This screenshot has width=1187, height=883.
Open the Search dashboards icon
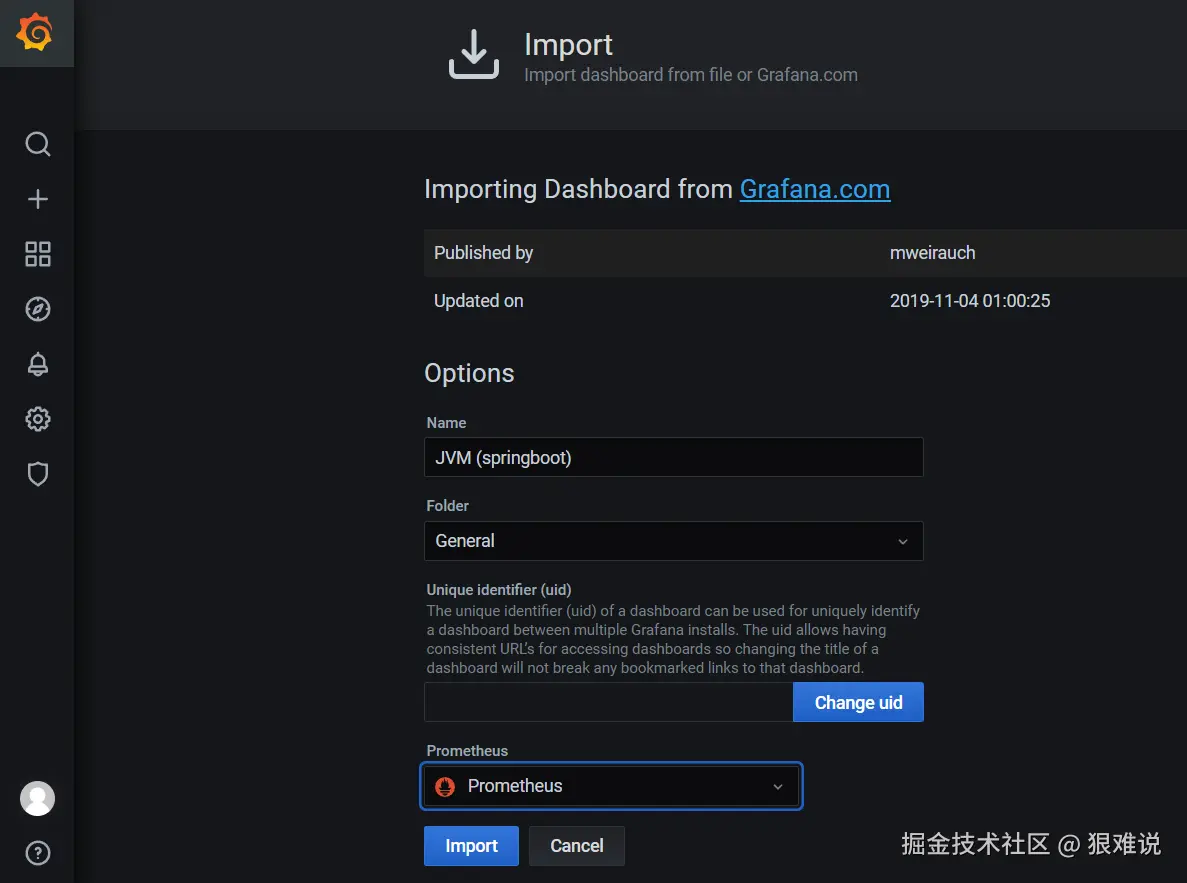pos(38,144)
